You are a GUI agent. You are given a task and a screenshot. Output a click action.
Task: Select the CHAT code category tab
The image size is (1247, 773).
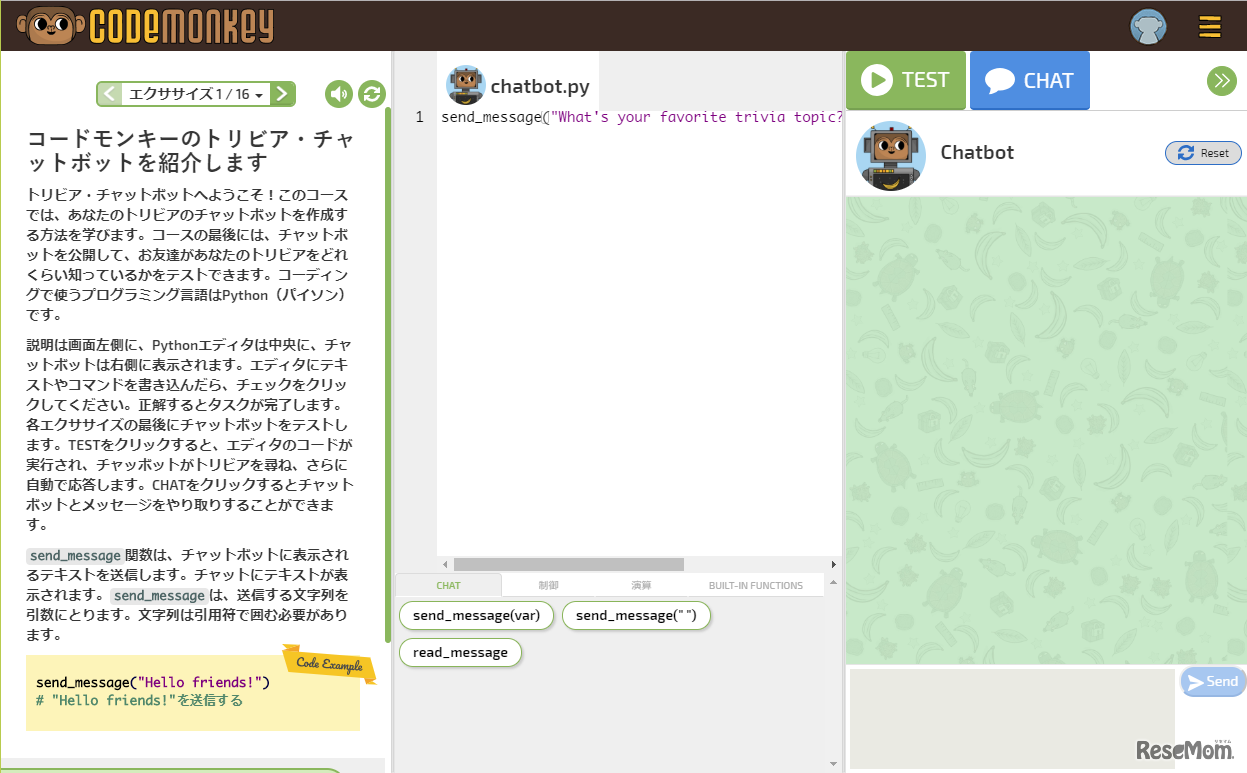coord(449,585)
